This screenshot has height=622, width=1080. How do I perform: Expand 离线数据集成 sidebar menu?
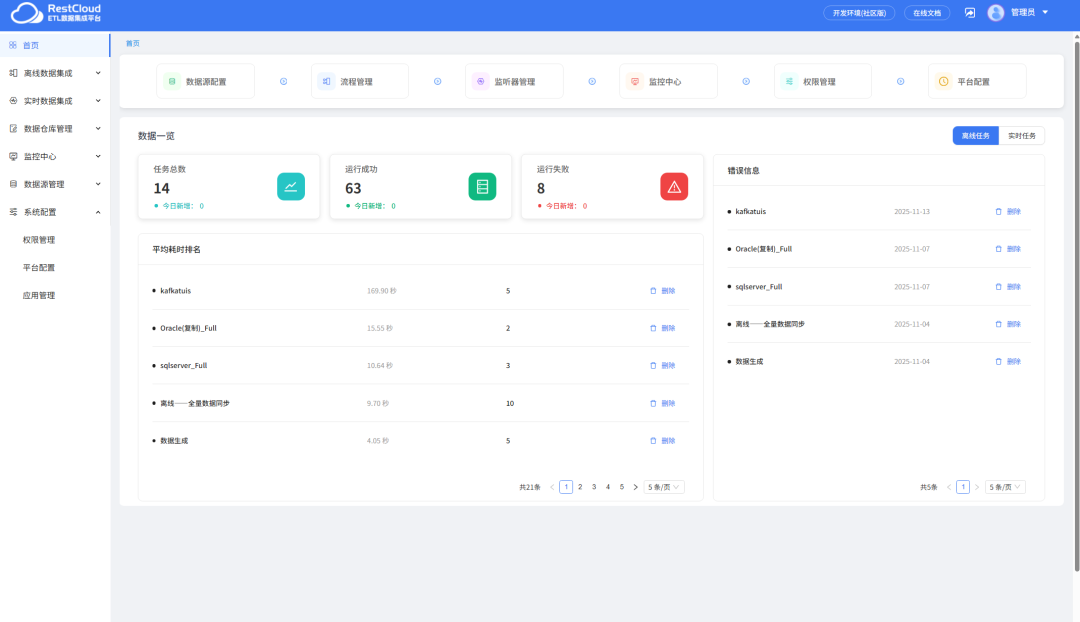[x=55, y=73]
